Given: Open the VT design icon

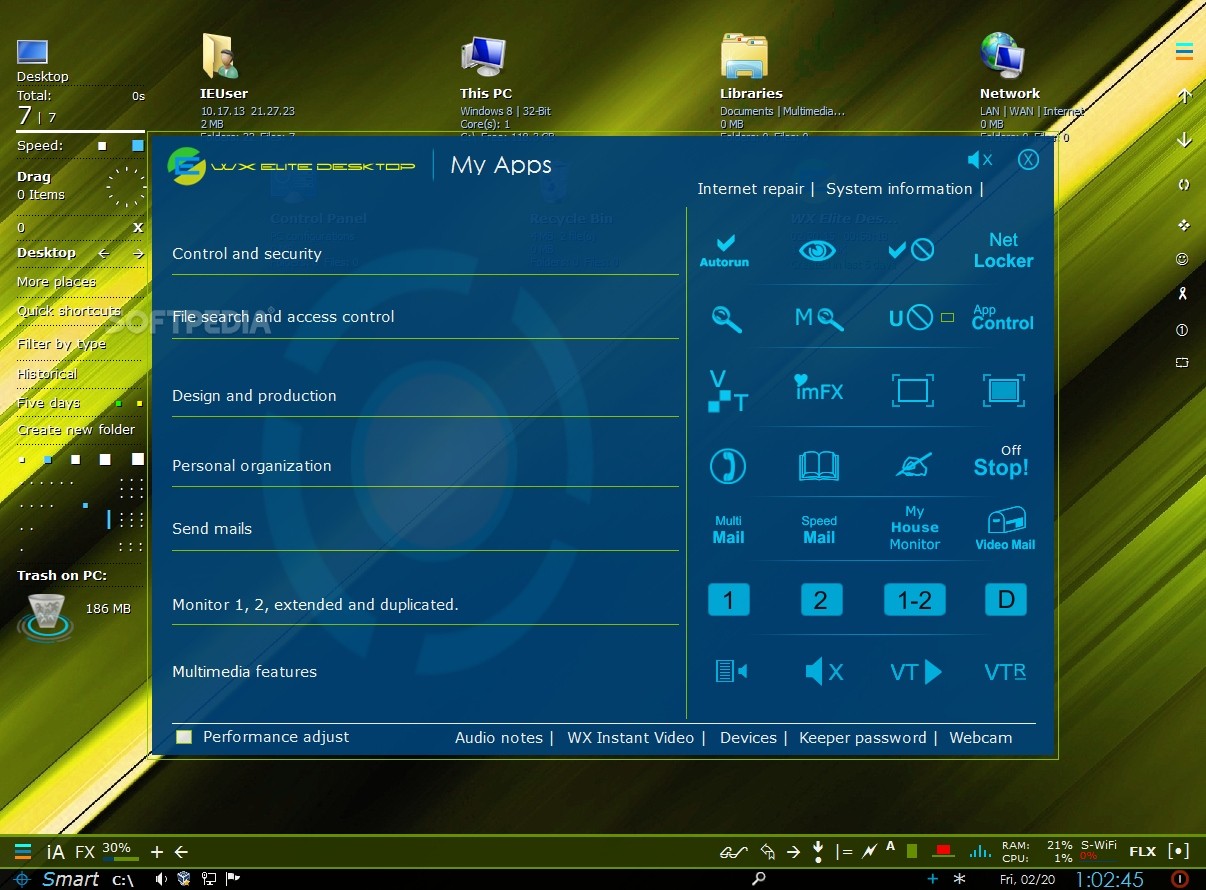Looking at the screenshot, I should [728, 390].
